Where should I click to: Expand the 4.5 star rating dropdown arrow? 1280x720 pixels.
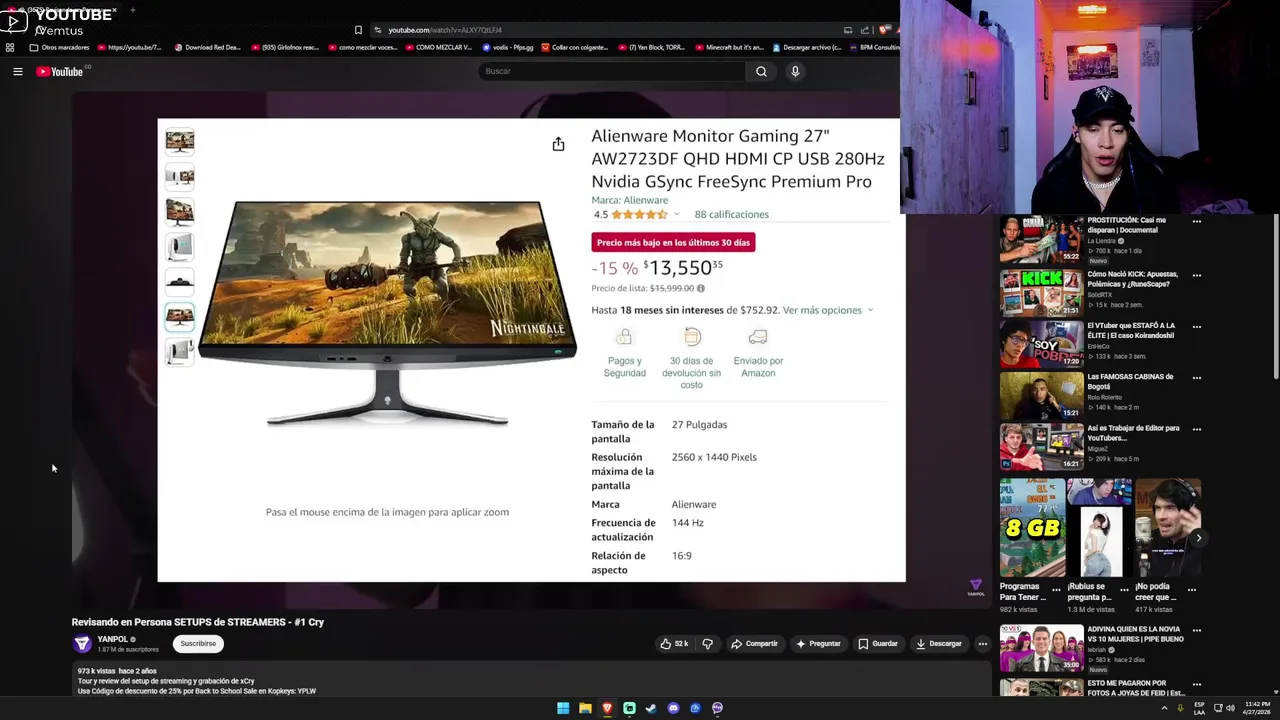676,214
